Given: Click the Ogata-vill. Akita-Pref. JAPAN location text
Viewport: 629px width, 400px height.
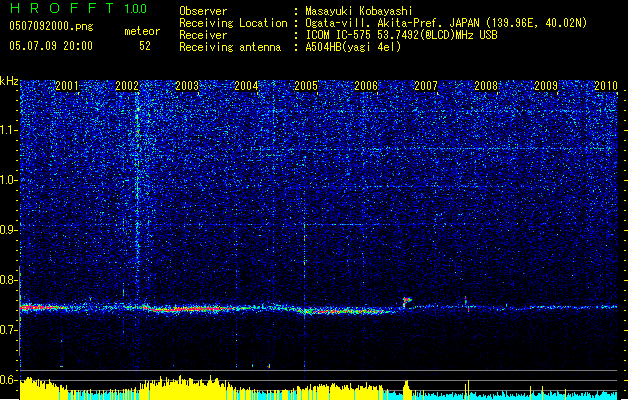Looking at the screenshot, I should click(x=446, y=23).
